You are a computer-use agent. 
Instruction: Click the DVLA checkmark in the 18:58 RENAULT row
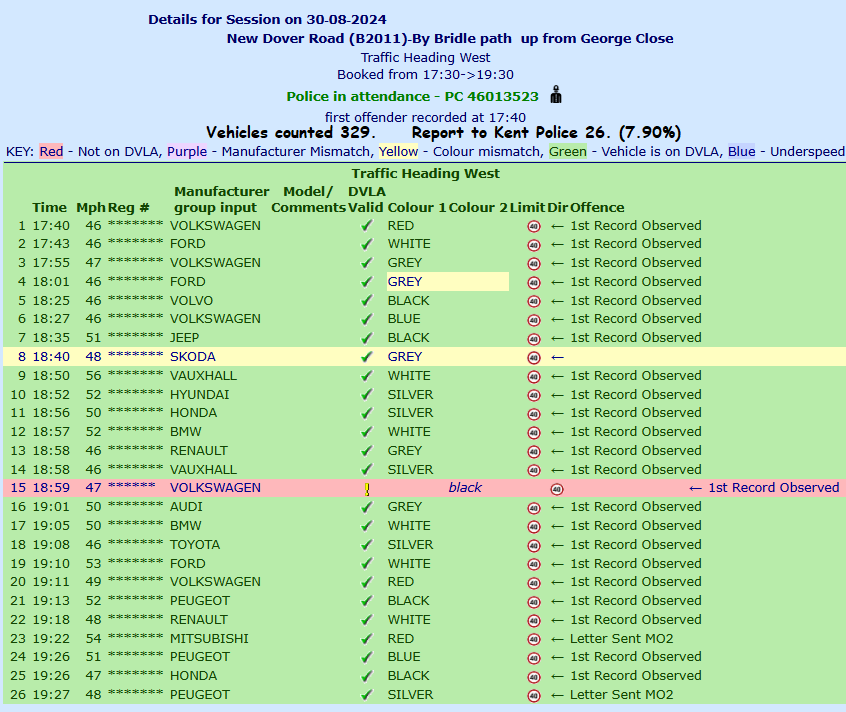[366, 451]
